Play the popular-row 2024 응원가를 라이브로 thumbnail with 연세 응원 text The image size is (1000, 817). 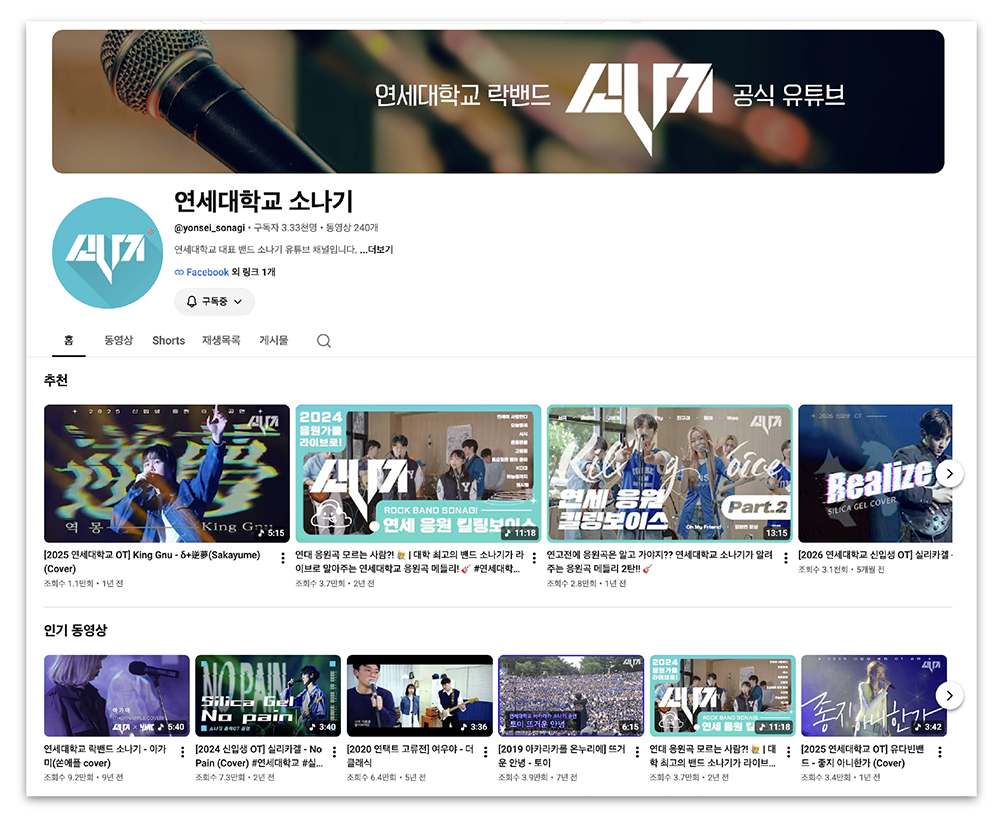[723, 695]
